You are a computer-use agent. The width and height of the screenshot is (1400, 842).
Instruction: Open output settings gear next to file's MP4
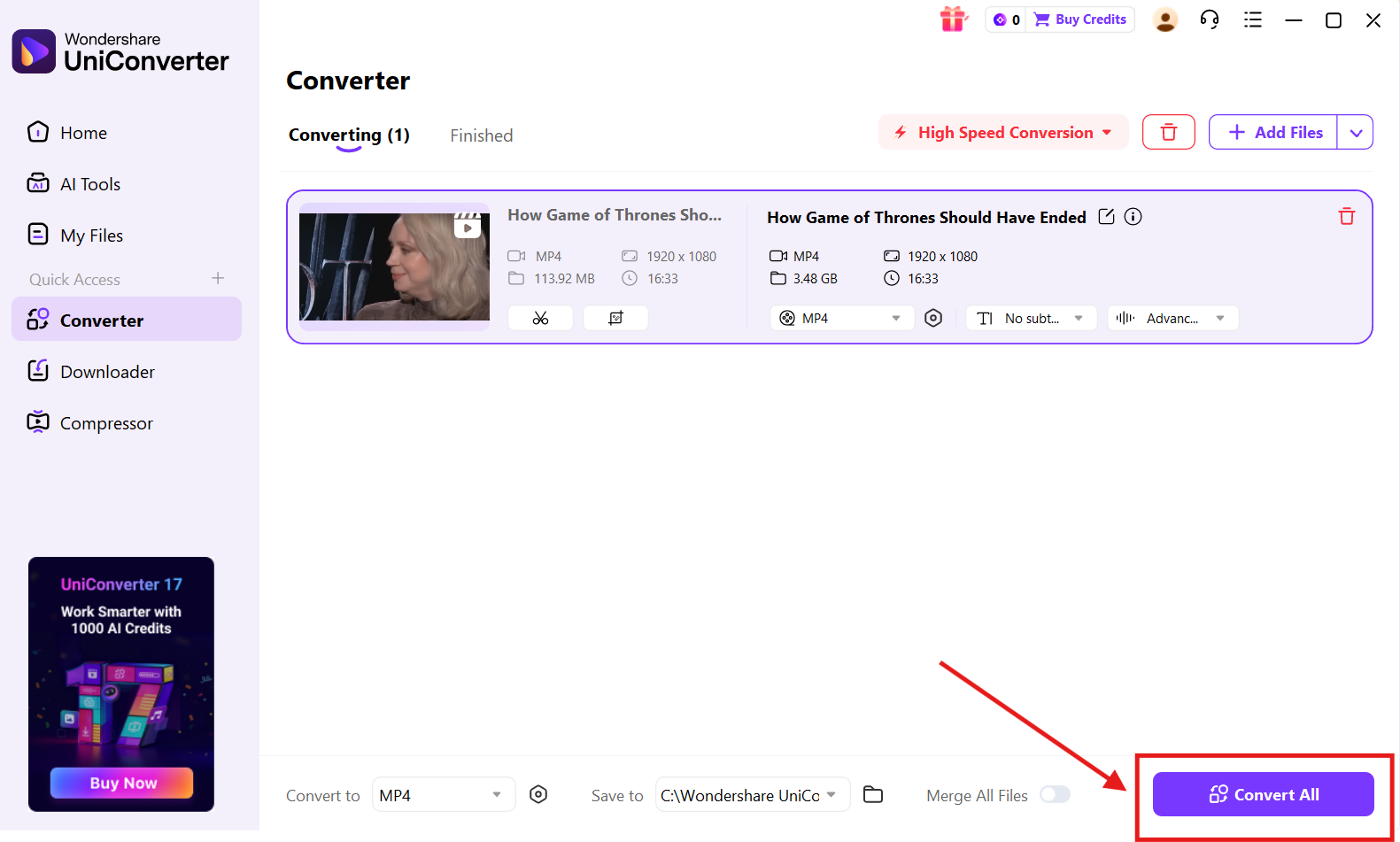[x=933, y=318]
